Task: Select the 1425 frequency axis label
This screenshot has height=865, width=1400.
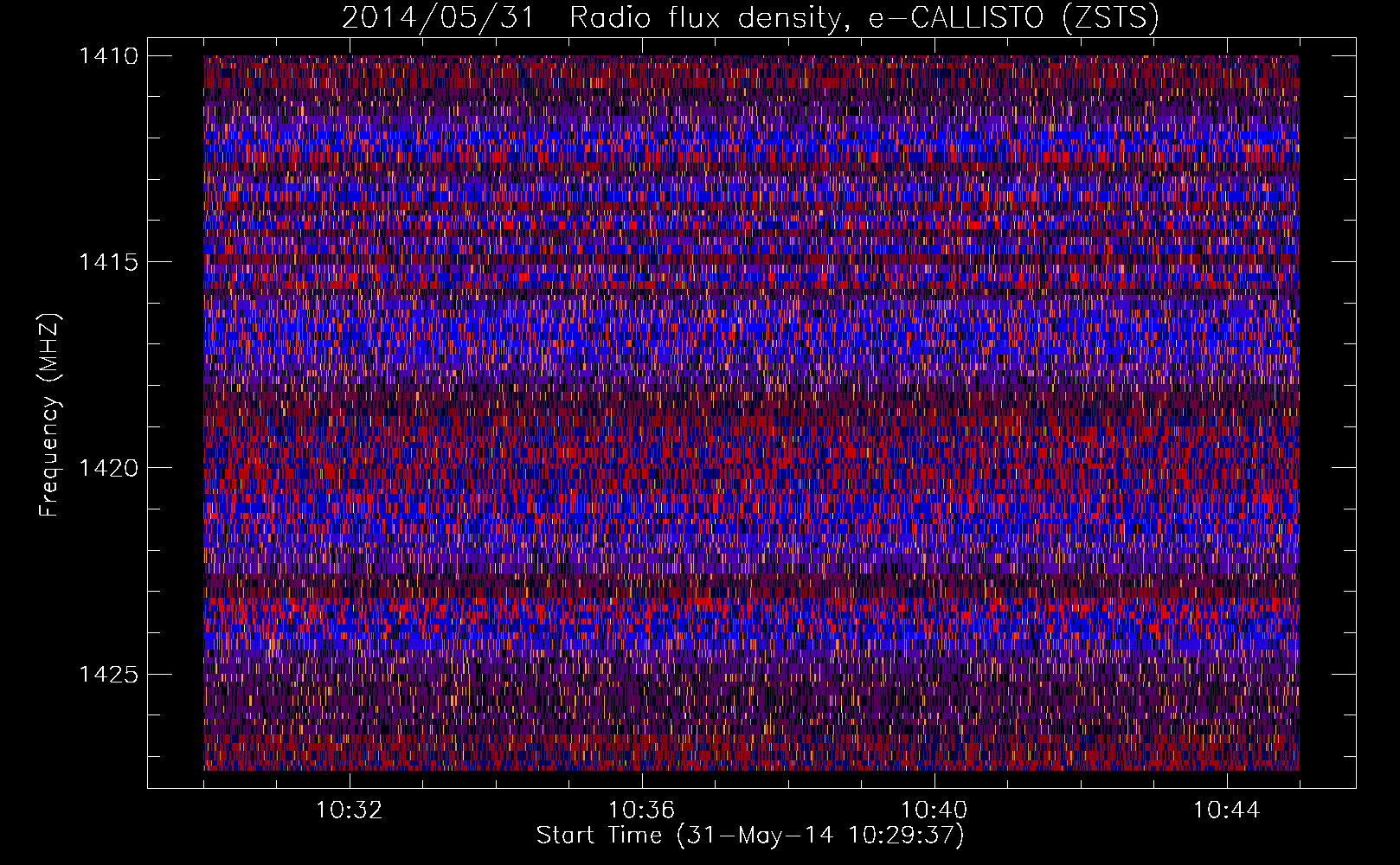Action: (x=108, y=674)
